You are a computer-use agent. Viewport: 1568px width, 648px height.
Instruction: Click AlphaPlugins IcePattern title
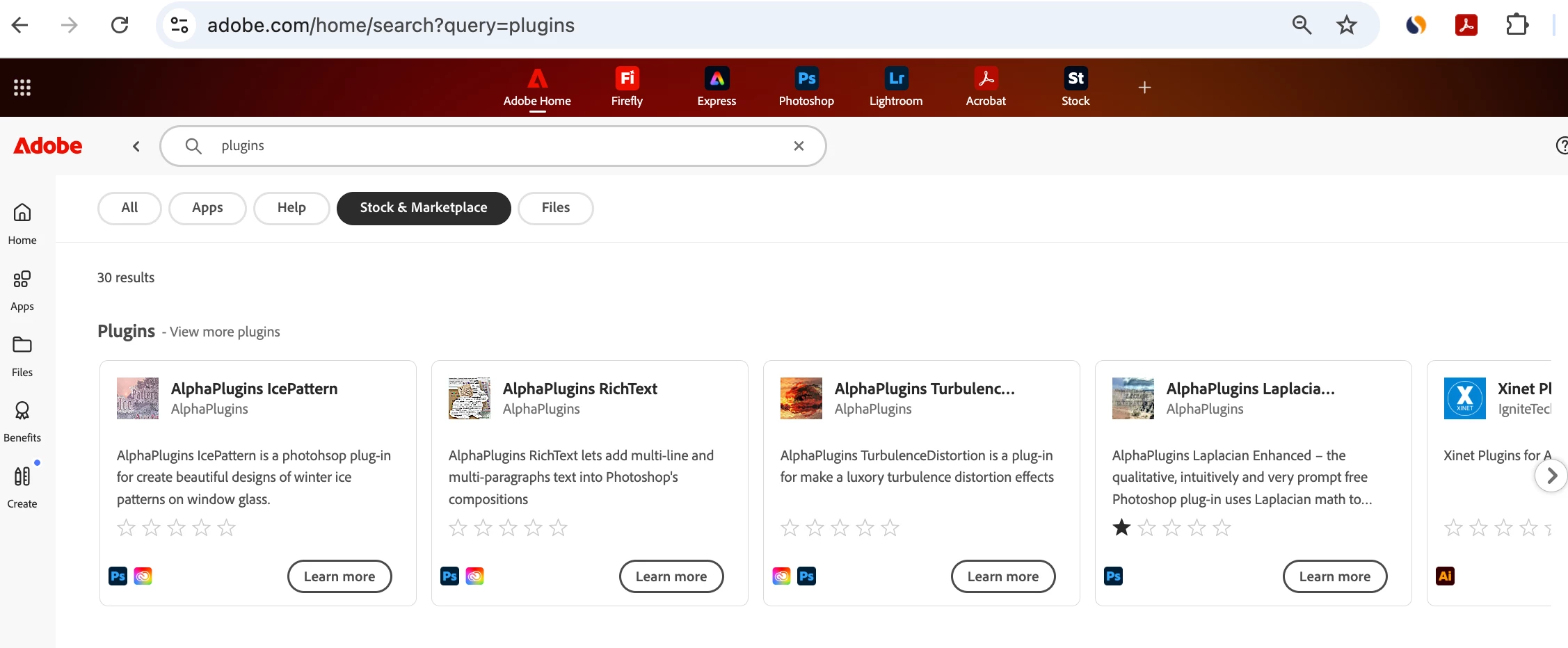pyautogui.click(x=255, y=389)
